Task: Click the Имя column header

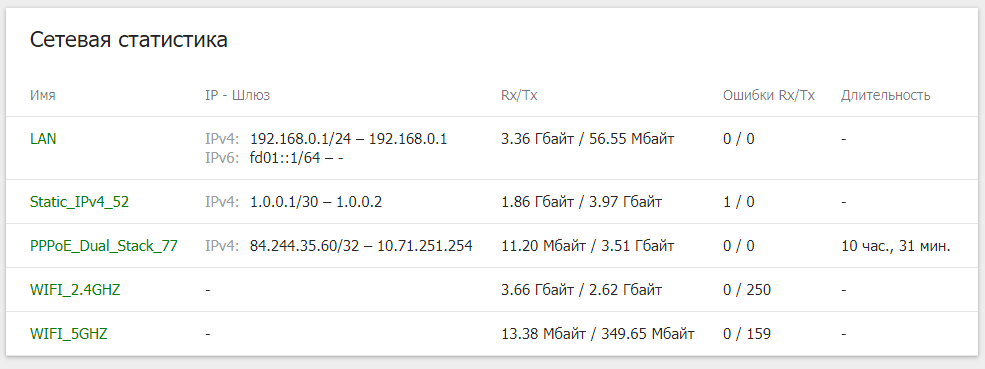Action: pos(43,96)
